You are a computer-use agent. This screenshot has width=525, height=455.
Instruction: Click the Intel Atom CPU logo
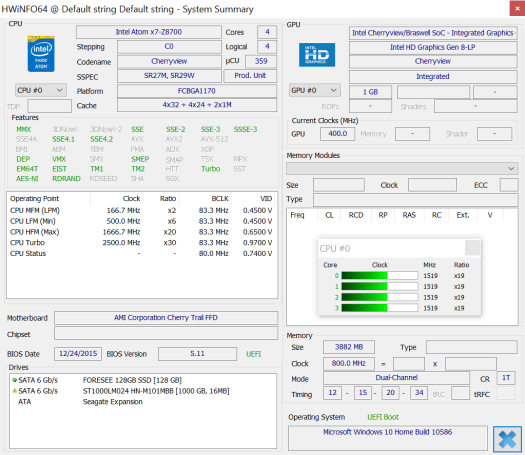pos(41,54)
